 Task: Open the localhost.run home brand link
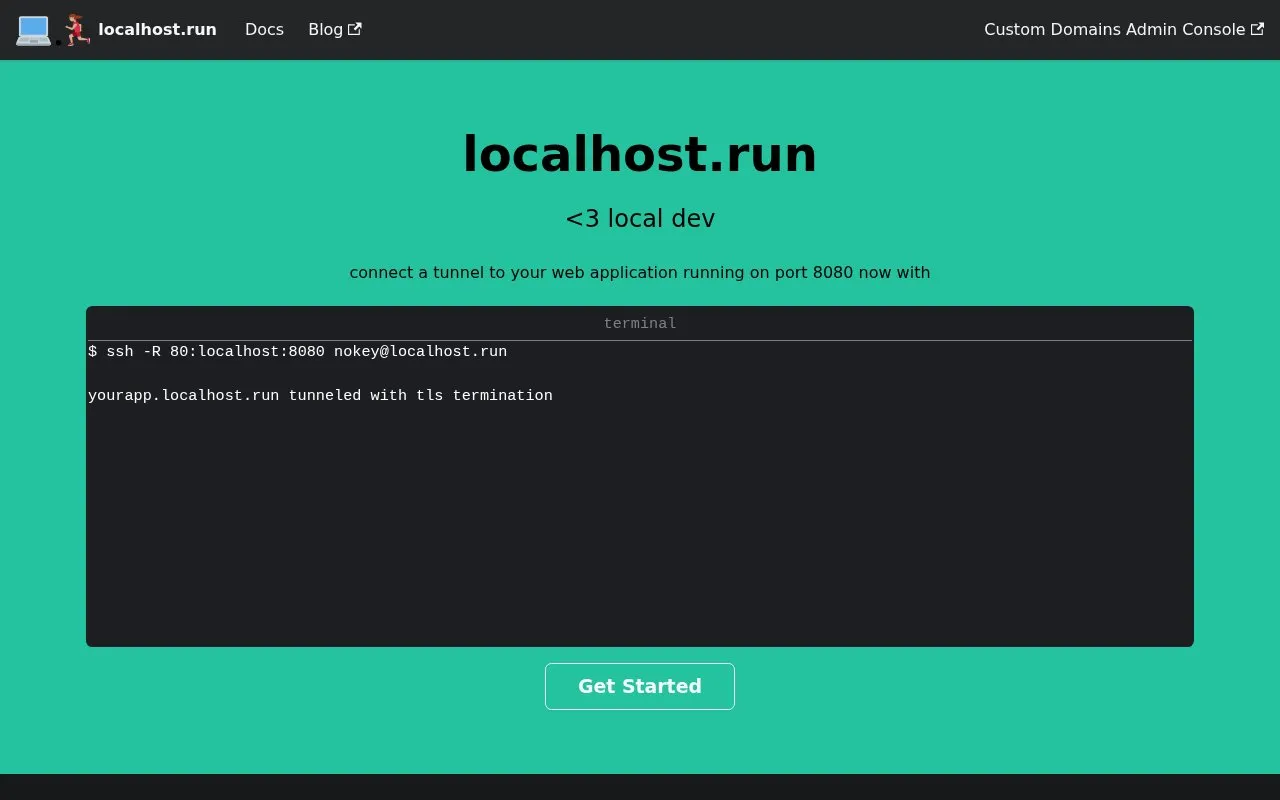[116, 30]
